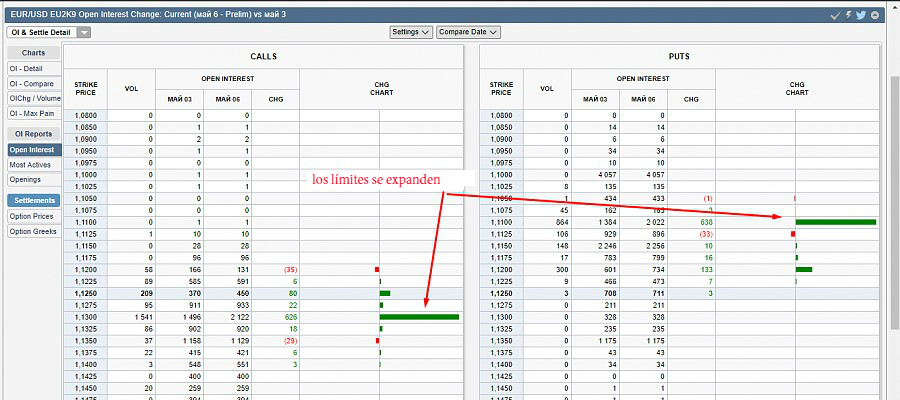Click the puts CHG CHART column header
Image resolution: width=900 pixels, height=400 pixels.
[x=797, y=89]
